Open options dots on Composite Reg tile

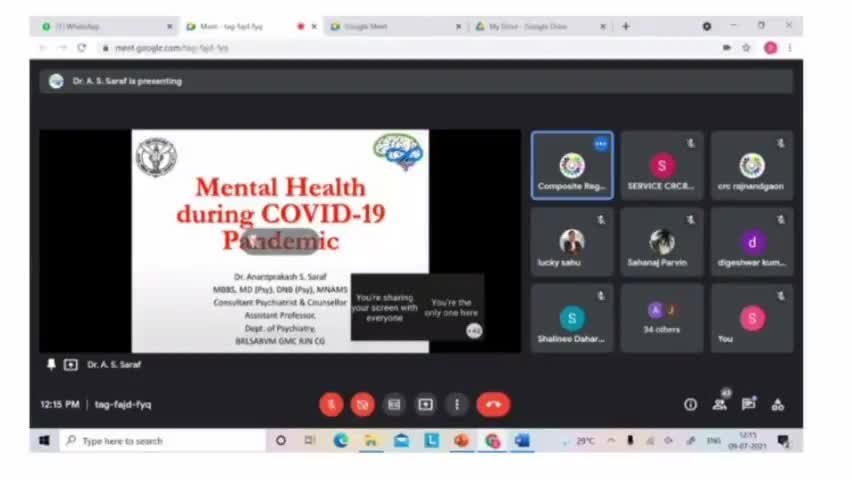pos(601,144)
